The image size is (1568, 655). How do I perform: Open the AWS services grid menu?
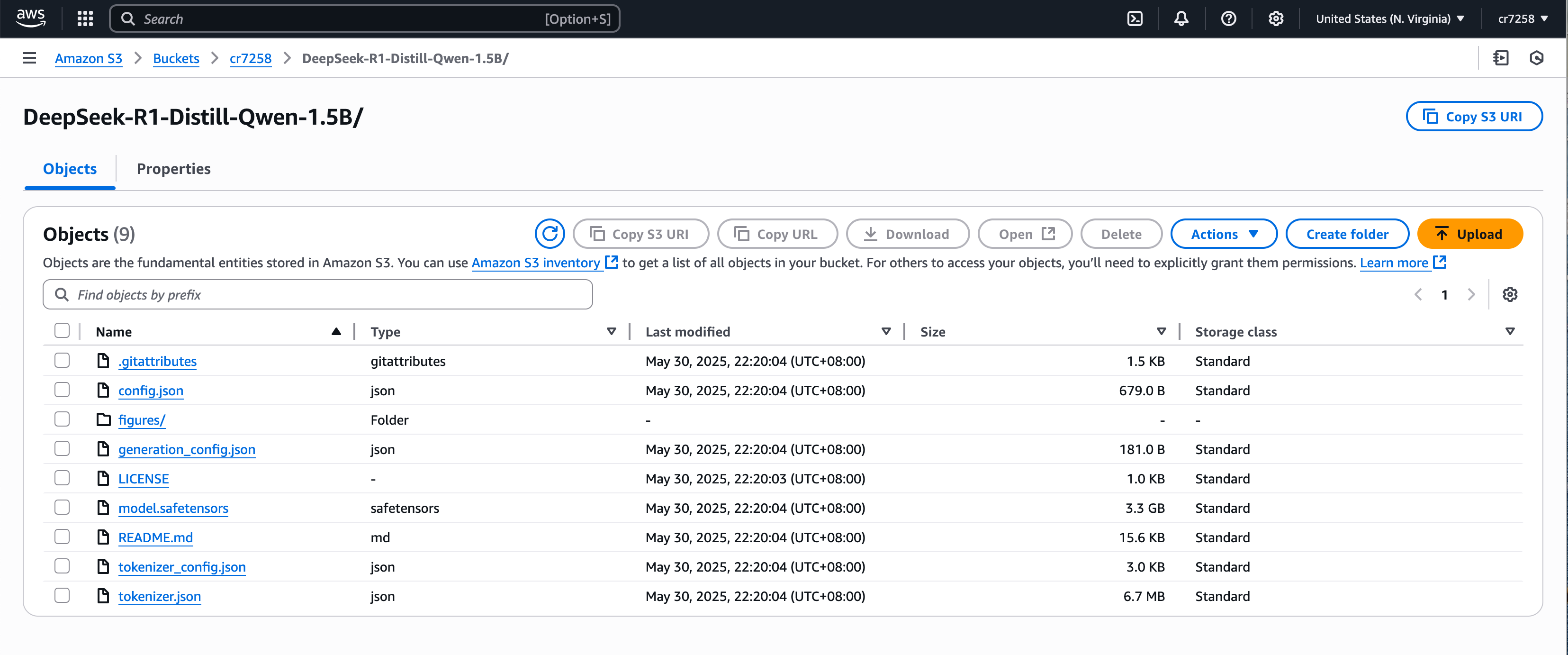(85, 19)
